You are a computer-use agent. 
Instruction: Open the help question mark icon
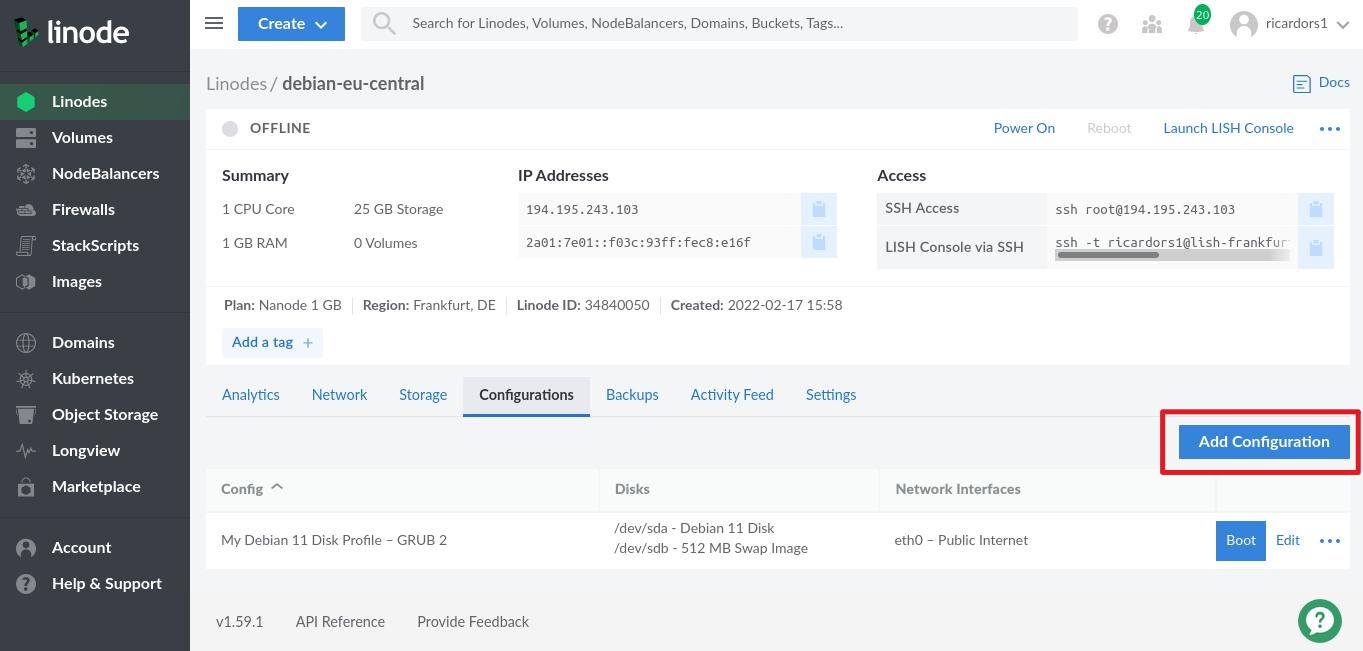tap(1108, 24)
